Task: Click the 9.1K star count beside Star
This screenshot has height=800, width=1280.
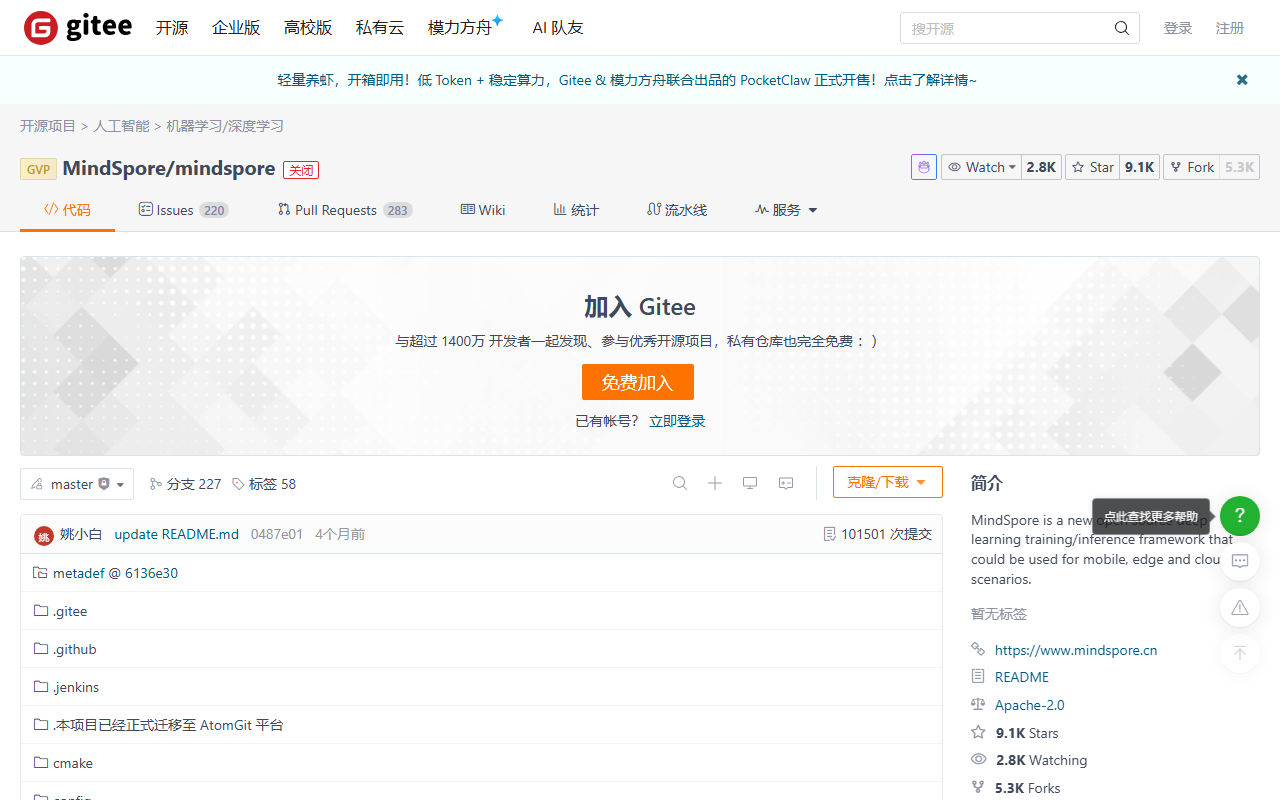Action: coord(1139,167)
